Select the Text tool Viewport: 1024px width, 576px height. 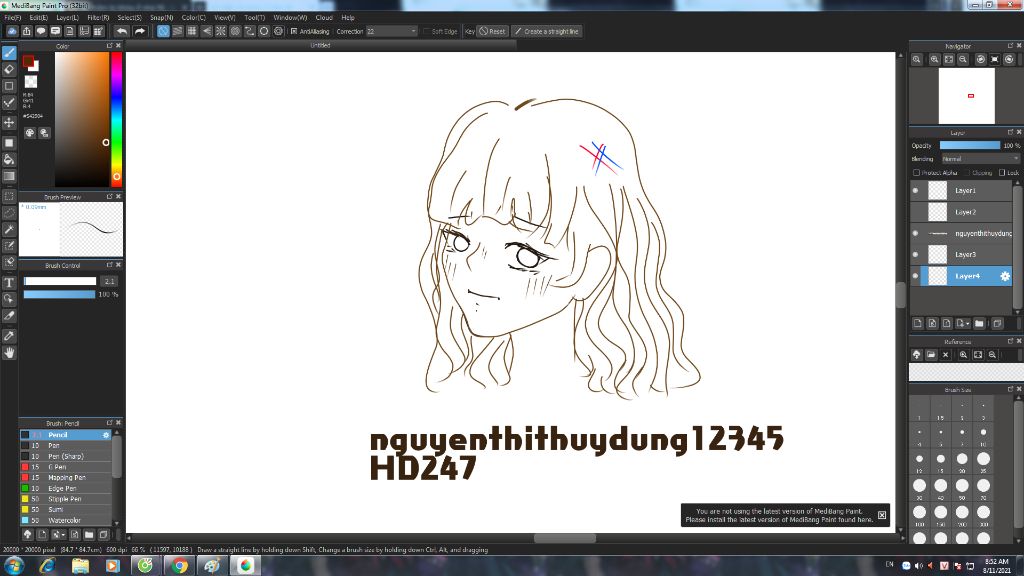tap(9, 282)
